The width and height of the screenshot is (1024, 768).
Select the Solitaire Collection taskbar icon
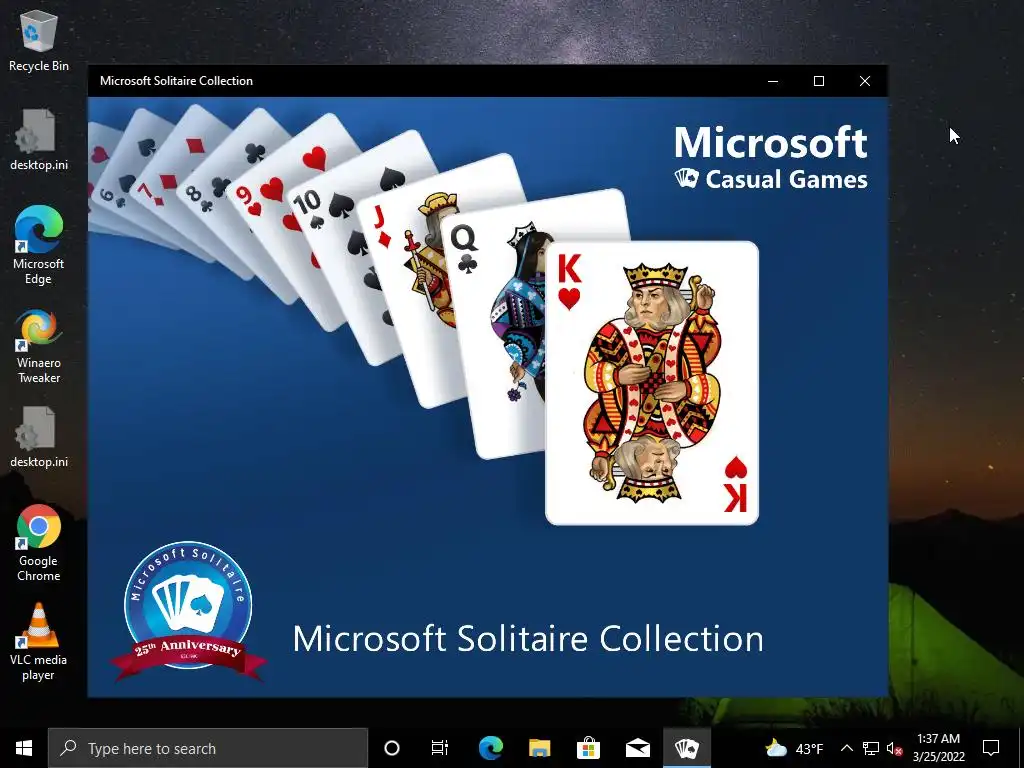[x=686, y=748]
